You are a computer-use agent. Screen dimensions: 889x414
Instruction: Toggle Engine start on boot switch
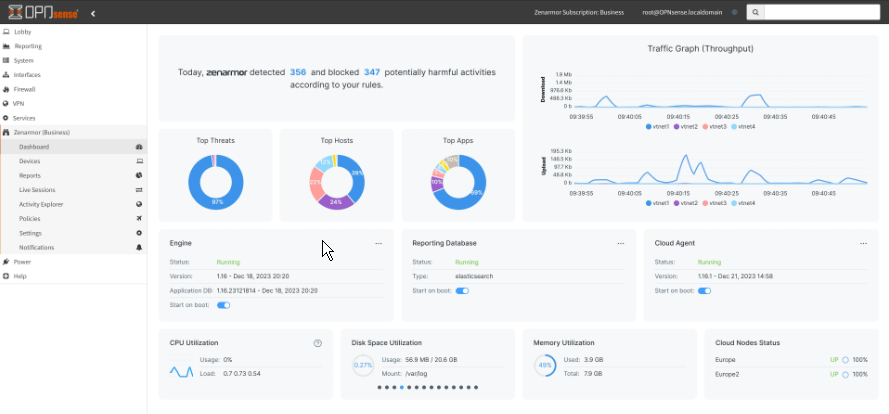click(223, 305)
